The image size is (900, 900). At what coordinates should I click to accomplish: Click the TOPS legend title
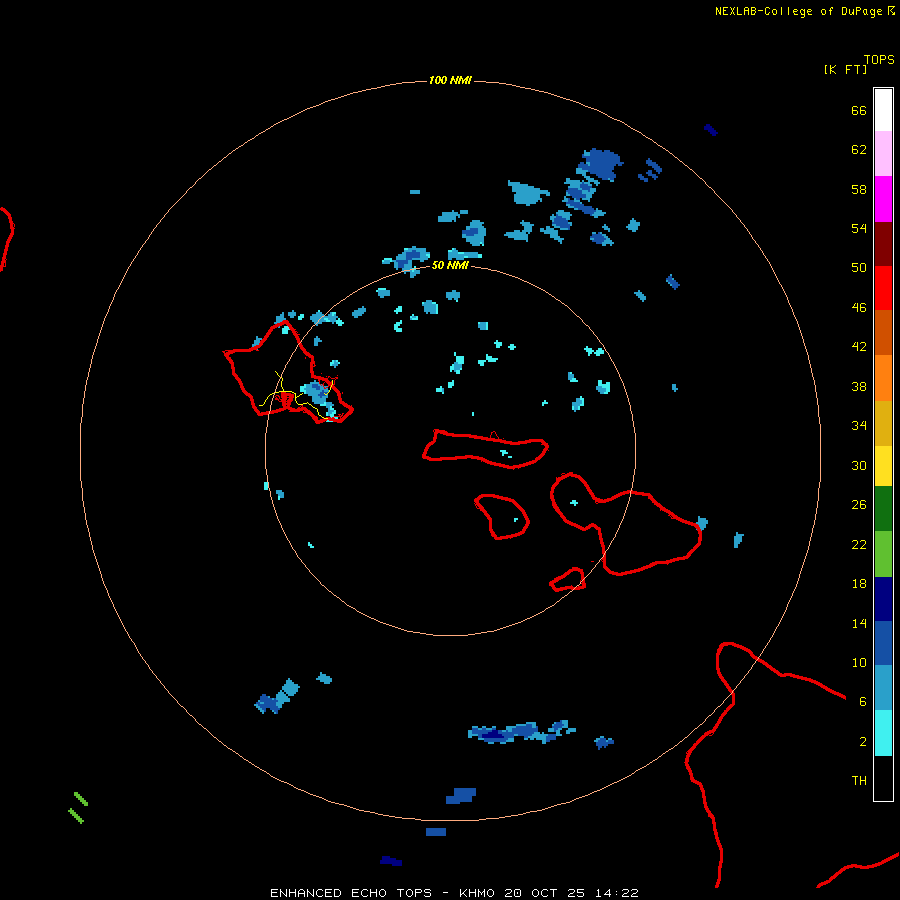pyautogui.click(x=879, y=60)
